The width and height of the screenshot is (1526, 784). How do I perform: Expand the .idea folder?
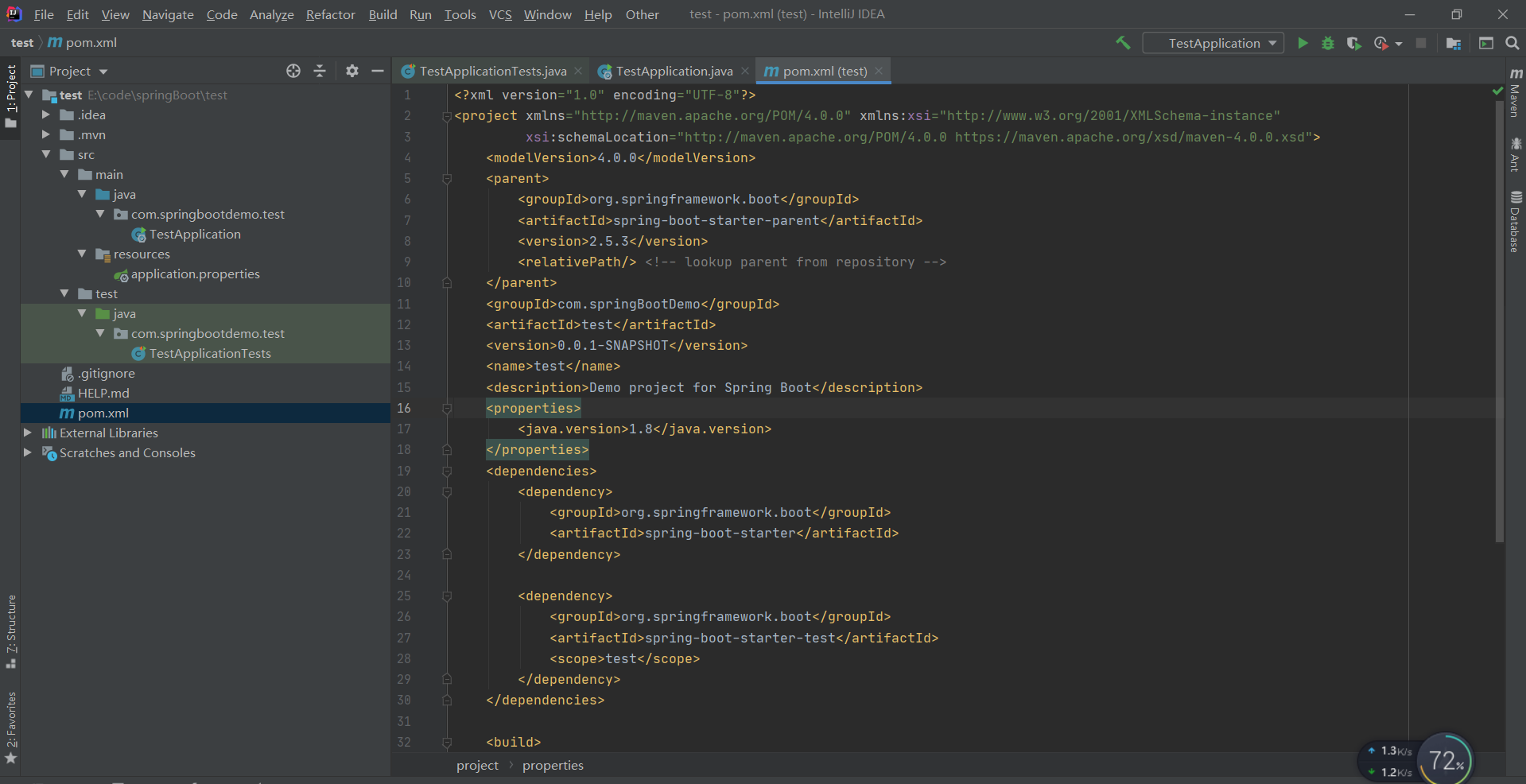coord(46,114)
